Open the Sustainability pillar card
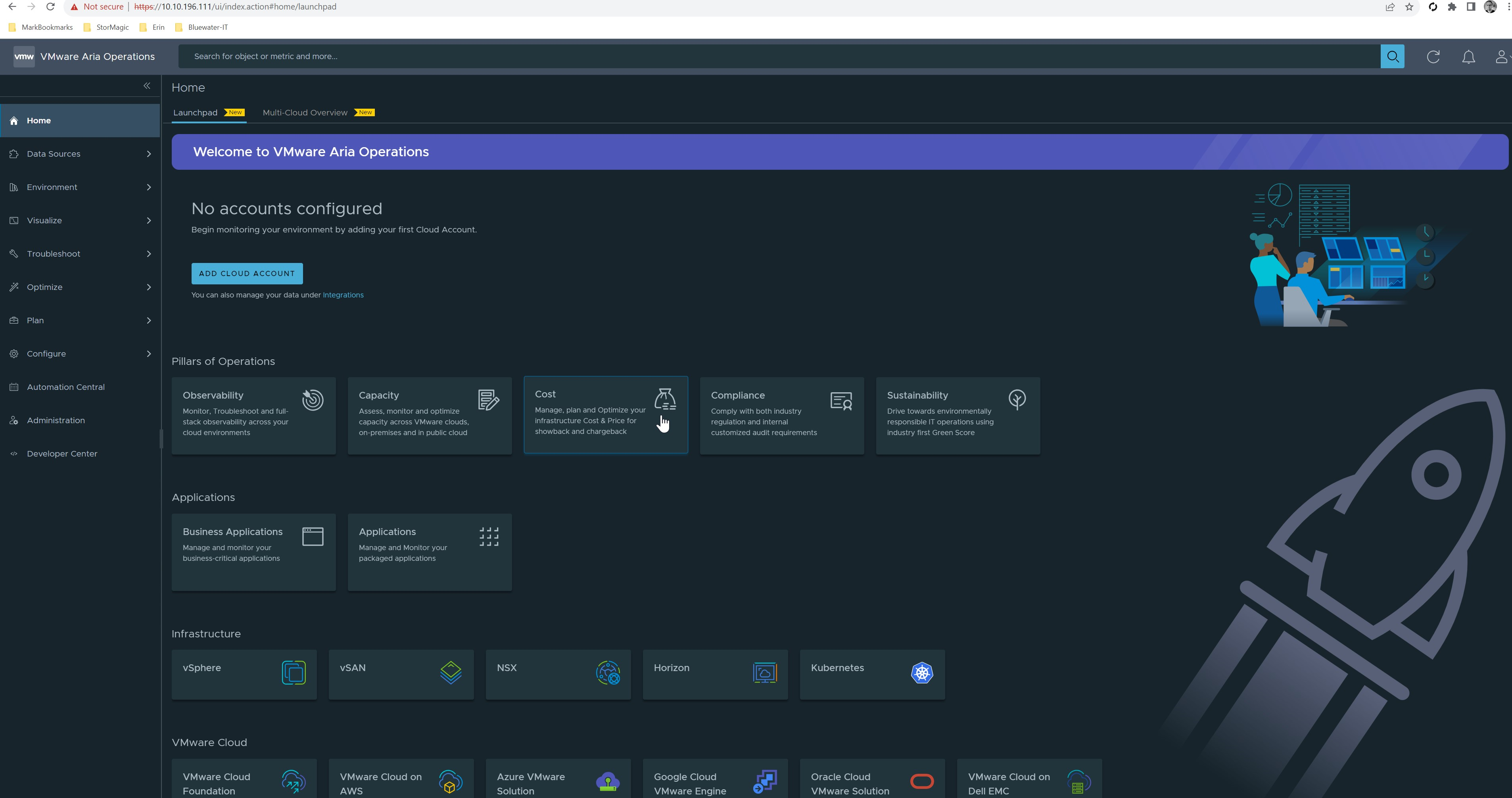This screenshot has height=798, width=1512. pos(958,415)
